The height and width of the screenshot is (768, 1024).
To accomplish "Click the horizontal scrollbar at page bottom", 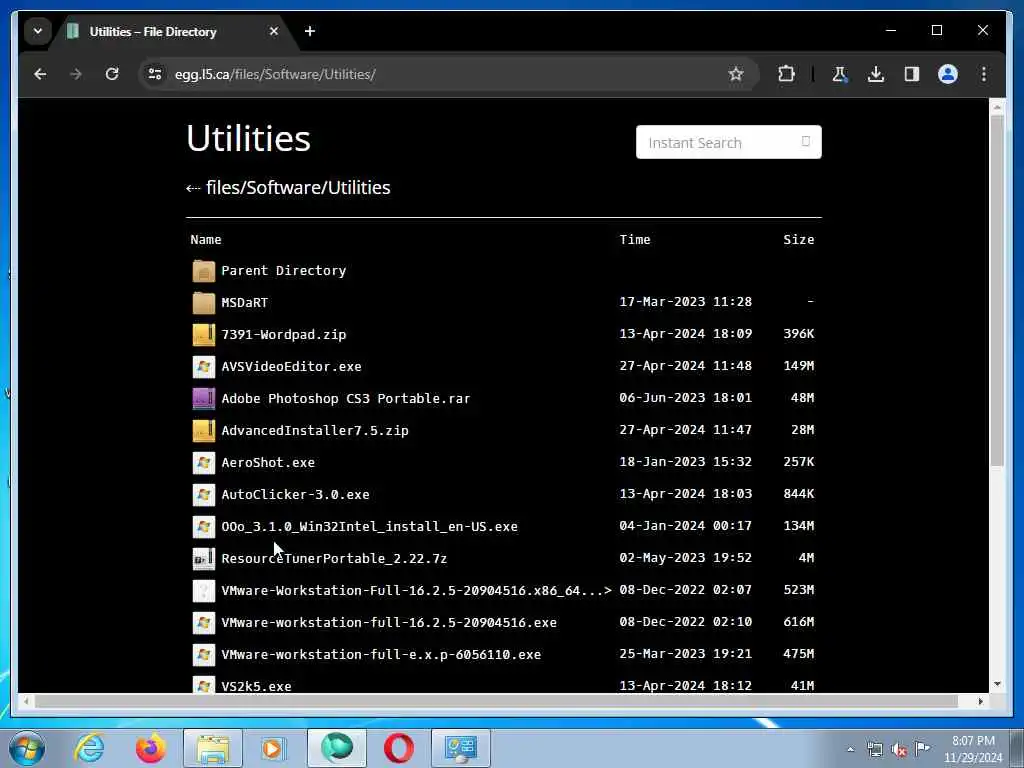I will (x=496, y=701).
